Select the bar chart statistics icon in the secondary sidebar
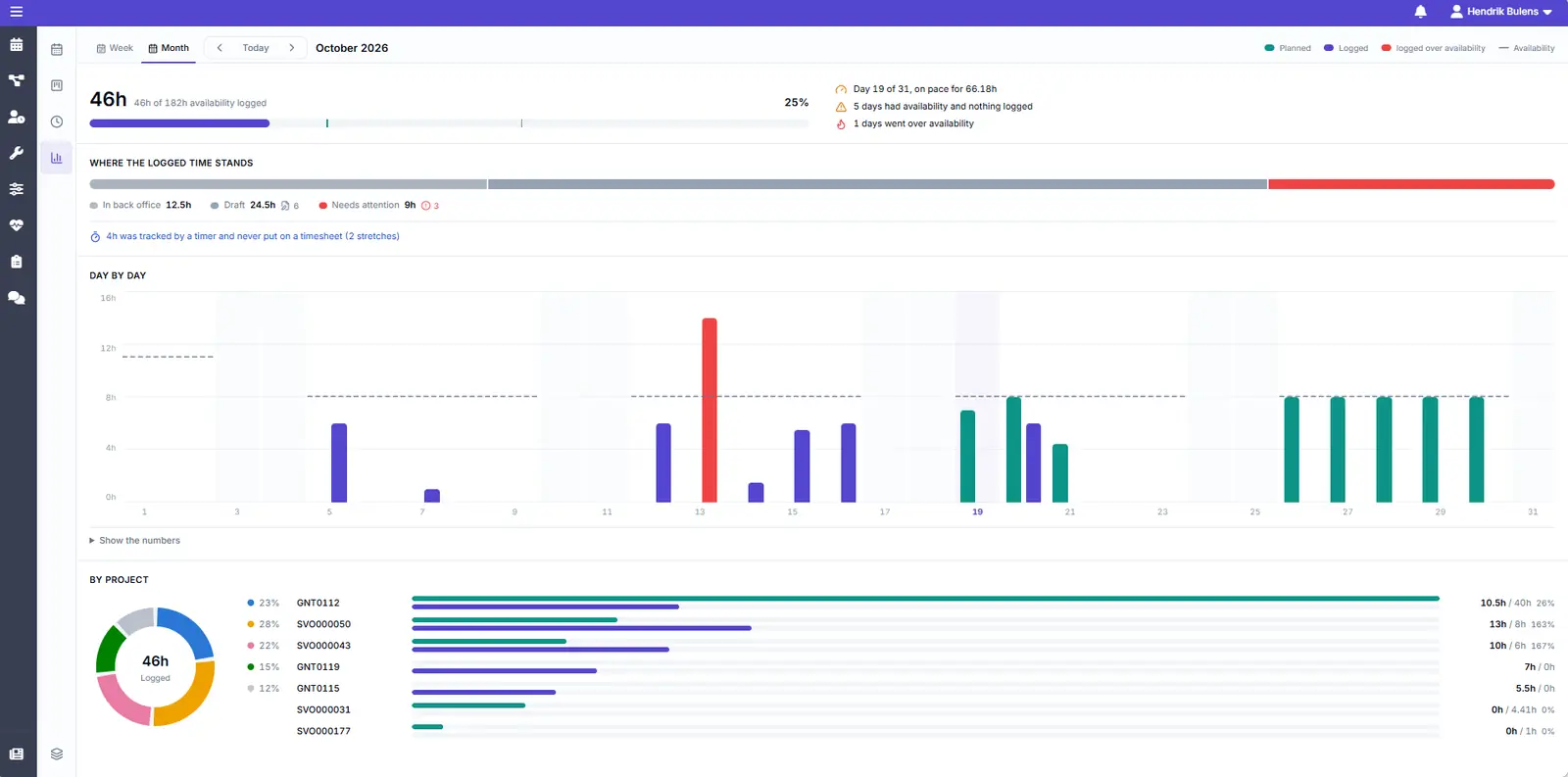This screenshot has height=777, width=1568. (57, 158)
